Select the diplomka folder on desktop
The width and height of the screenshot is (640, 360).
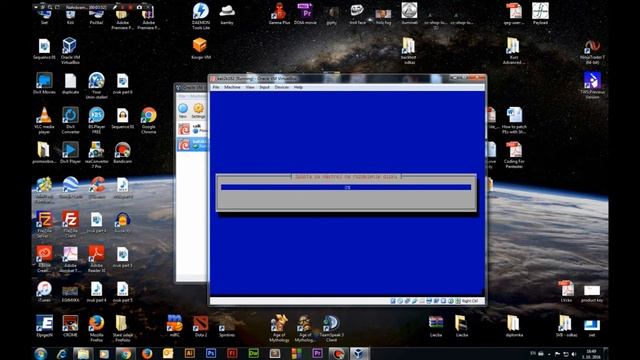[x=513, y=326]
